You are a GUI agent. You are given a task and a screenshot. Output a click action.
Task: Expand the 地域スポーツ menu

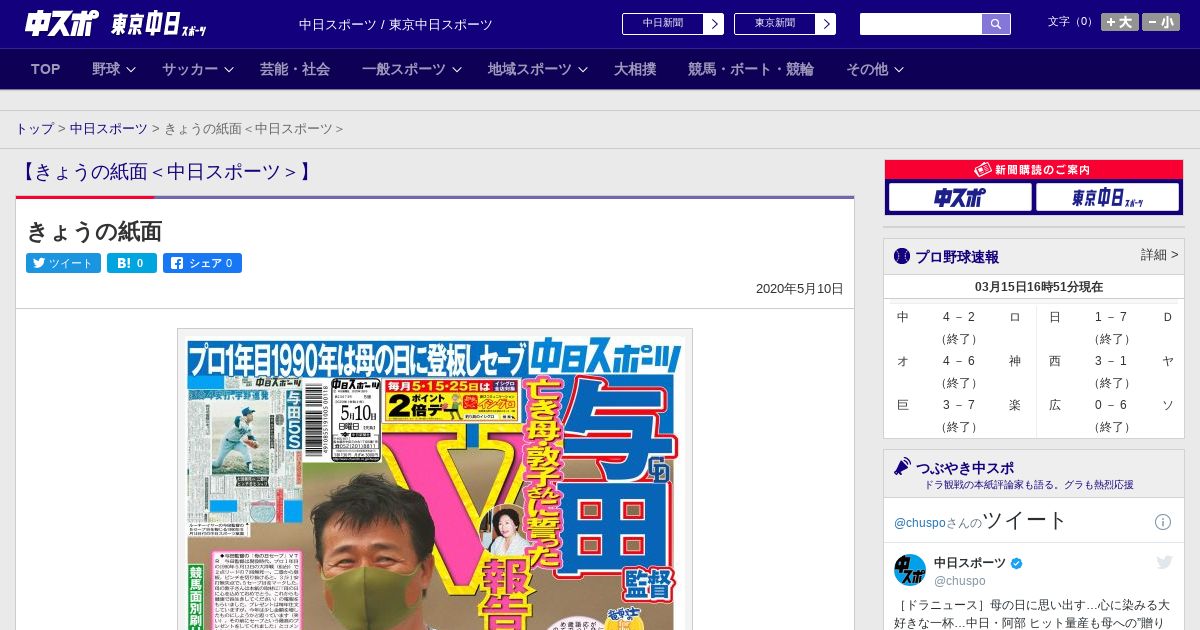click(538, 69)
